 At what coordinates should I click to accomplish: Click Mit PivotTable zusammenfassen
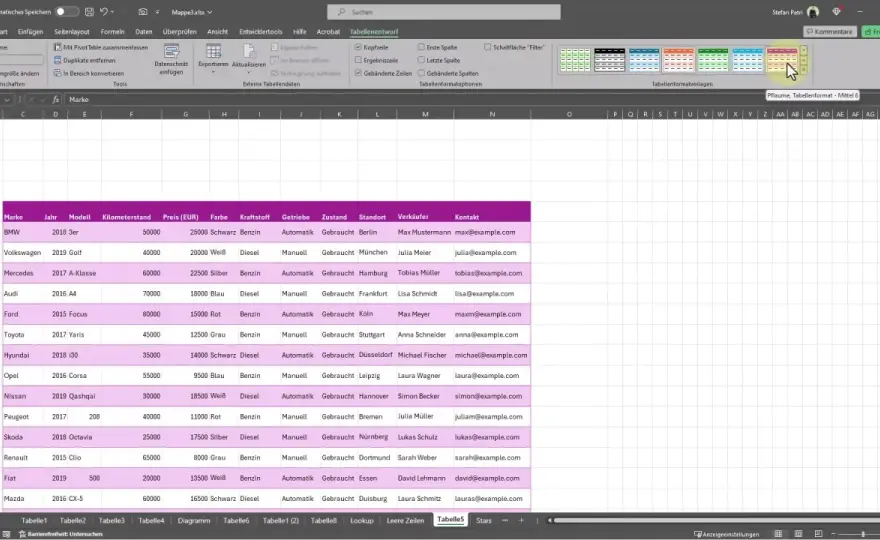[101, 47]
